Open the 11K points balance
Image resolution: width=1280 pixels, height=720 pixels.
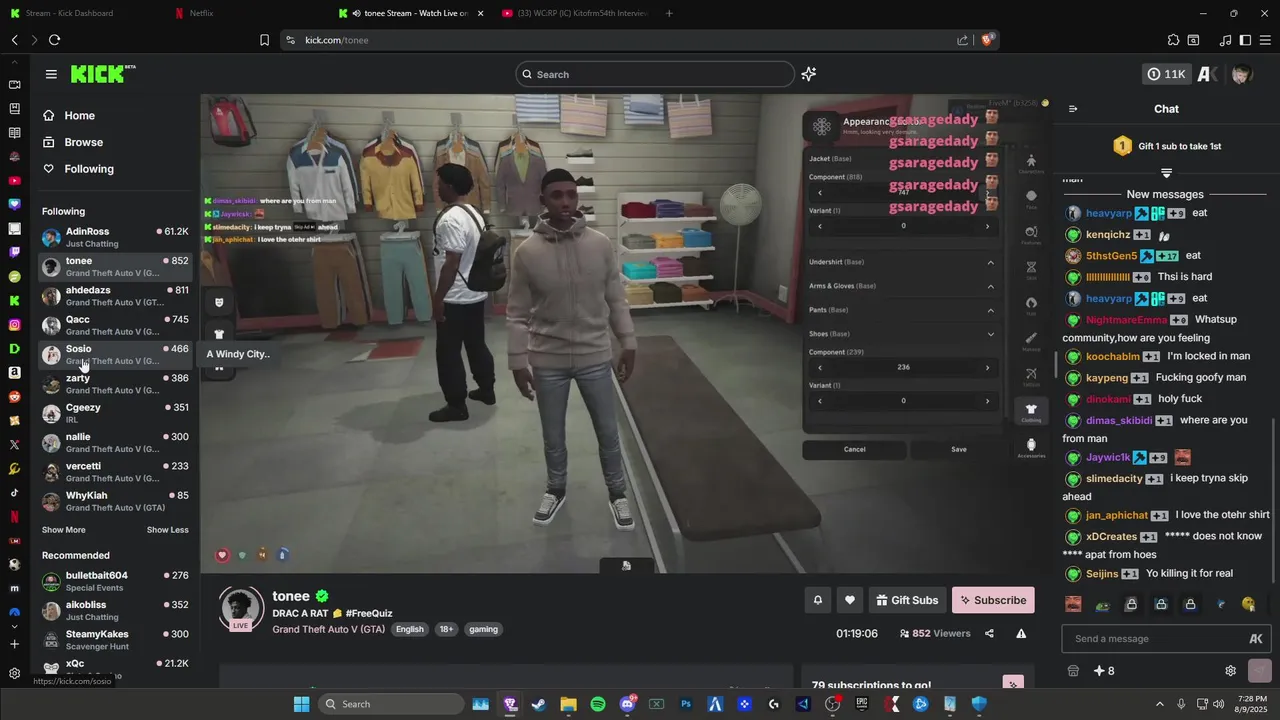pos(1167,74)
